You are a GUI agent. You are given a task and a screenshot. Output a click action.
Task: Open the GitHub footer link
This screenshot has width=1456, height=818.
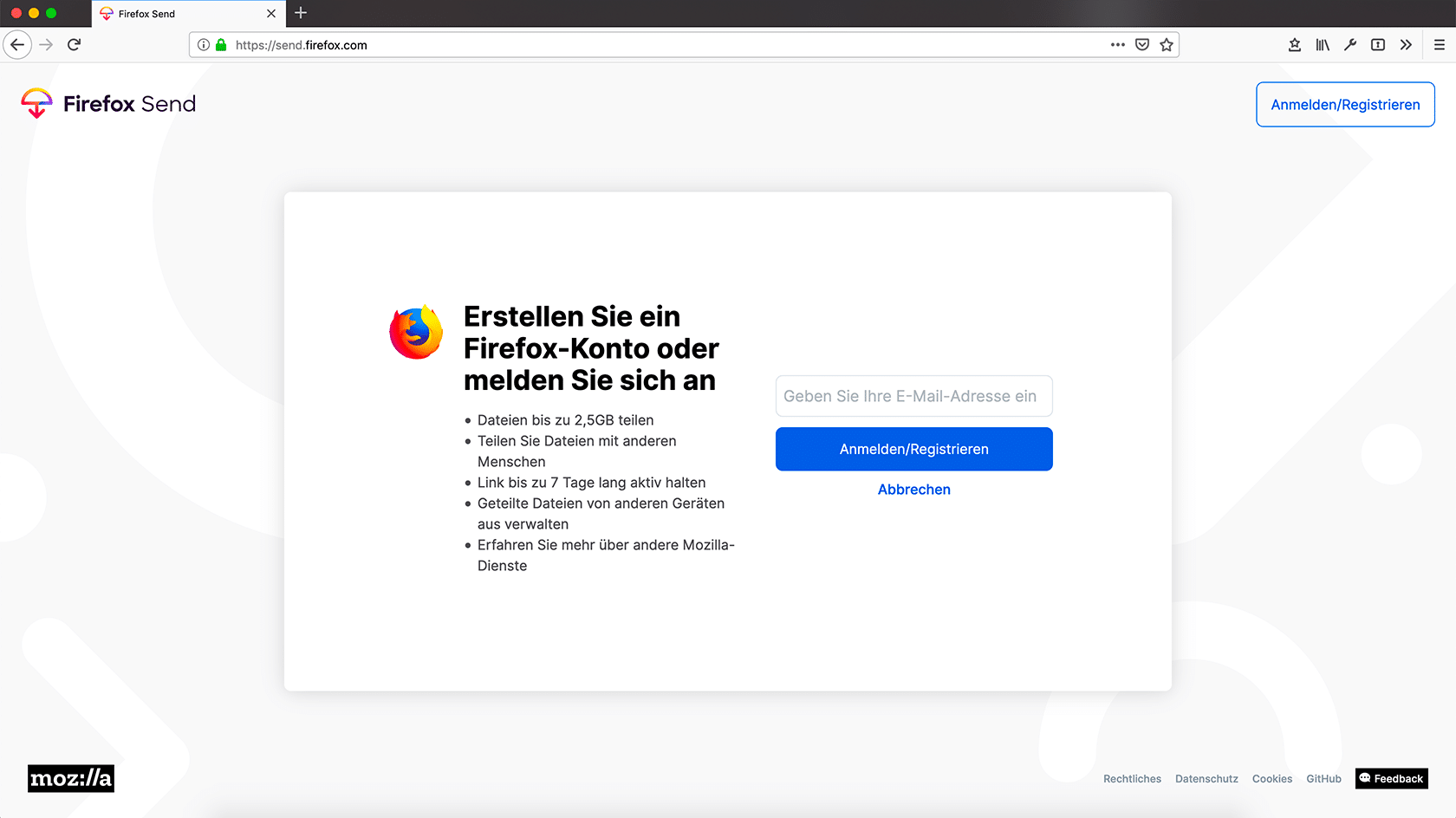pyautogui.click(x=1323, y=779)
